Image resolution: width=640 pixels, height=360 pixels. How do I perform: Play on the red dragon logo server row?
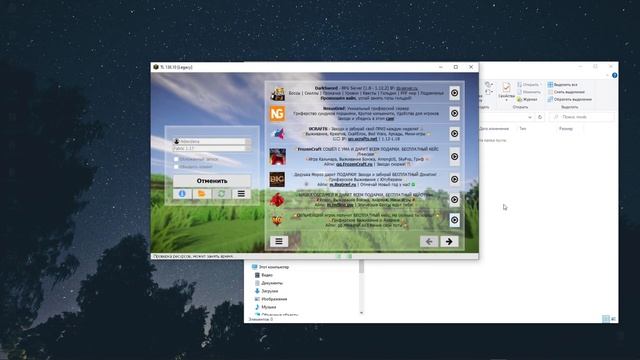click(454, 200)
